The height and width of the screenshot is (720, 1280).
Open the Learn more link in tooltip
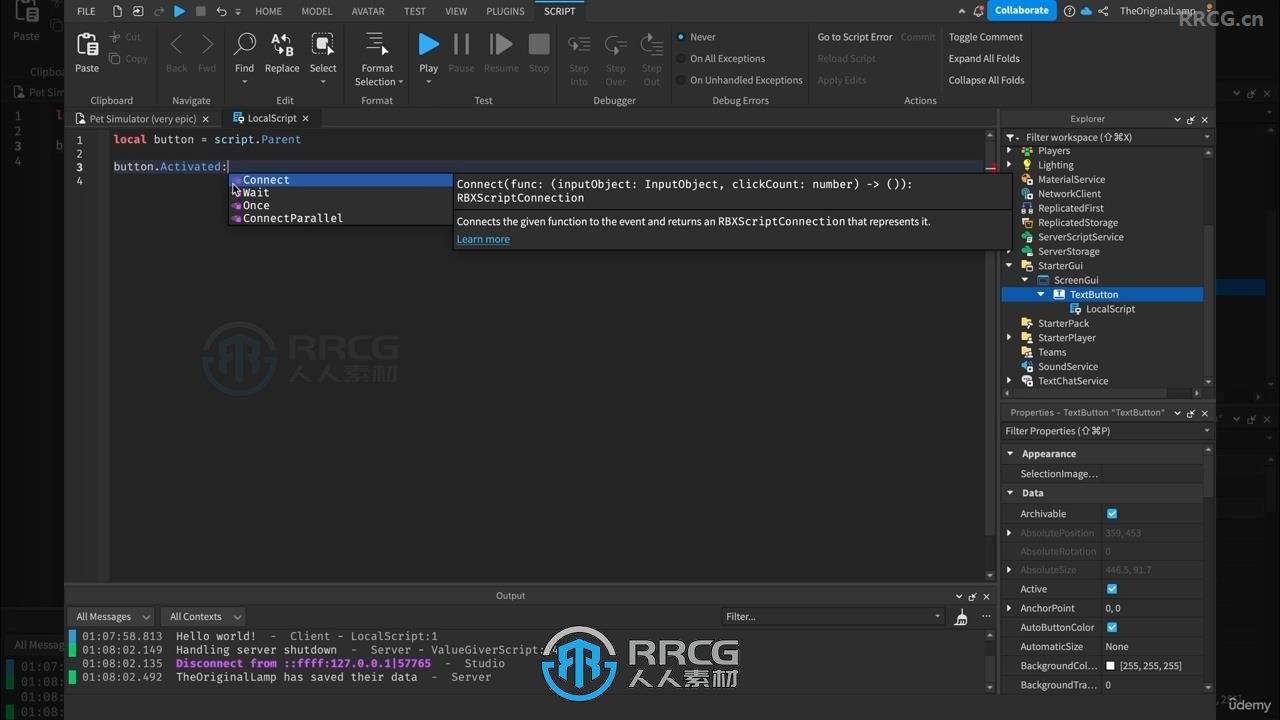[x=483, y=239]
